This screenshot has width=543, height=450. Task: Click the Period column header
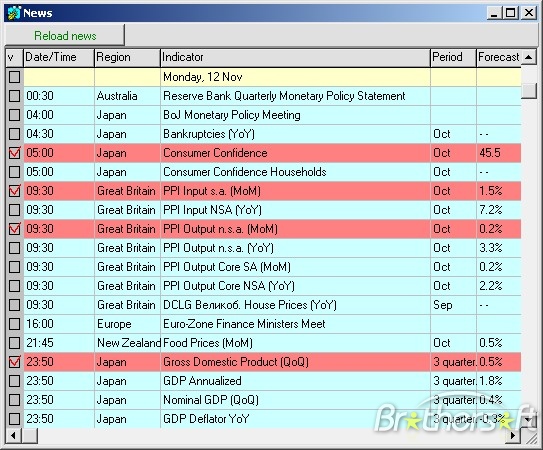(x=453, y=57)
